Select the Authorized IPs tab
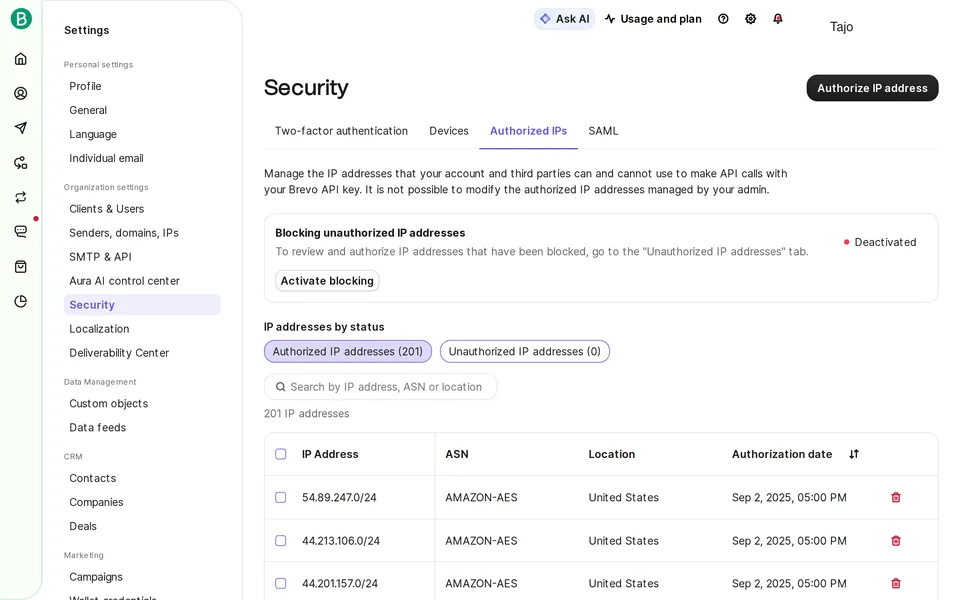Image resolution: width=960 pixels, height=600 pixels. click(528, 131)
